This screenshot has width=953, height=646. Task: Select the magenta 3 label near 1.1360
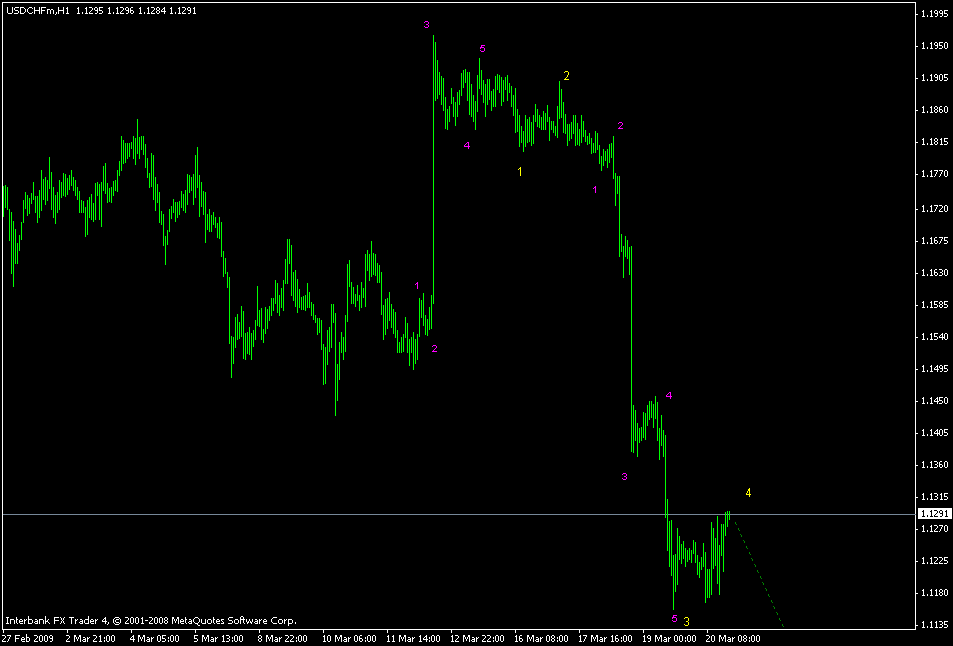624,476
